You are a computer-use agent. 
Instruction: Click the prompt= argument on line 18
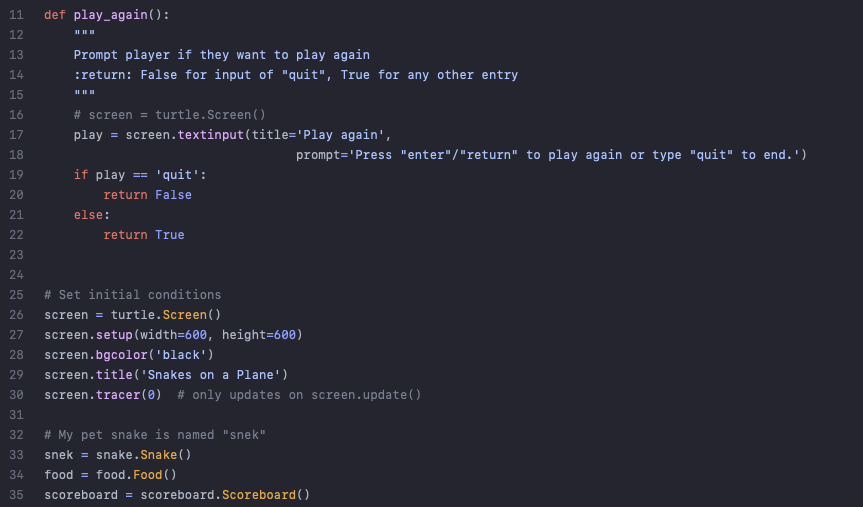[551, 155]
